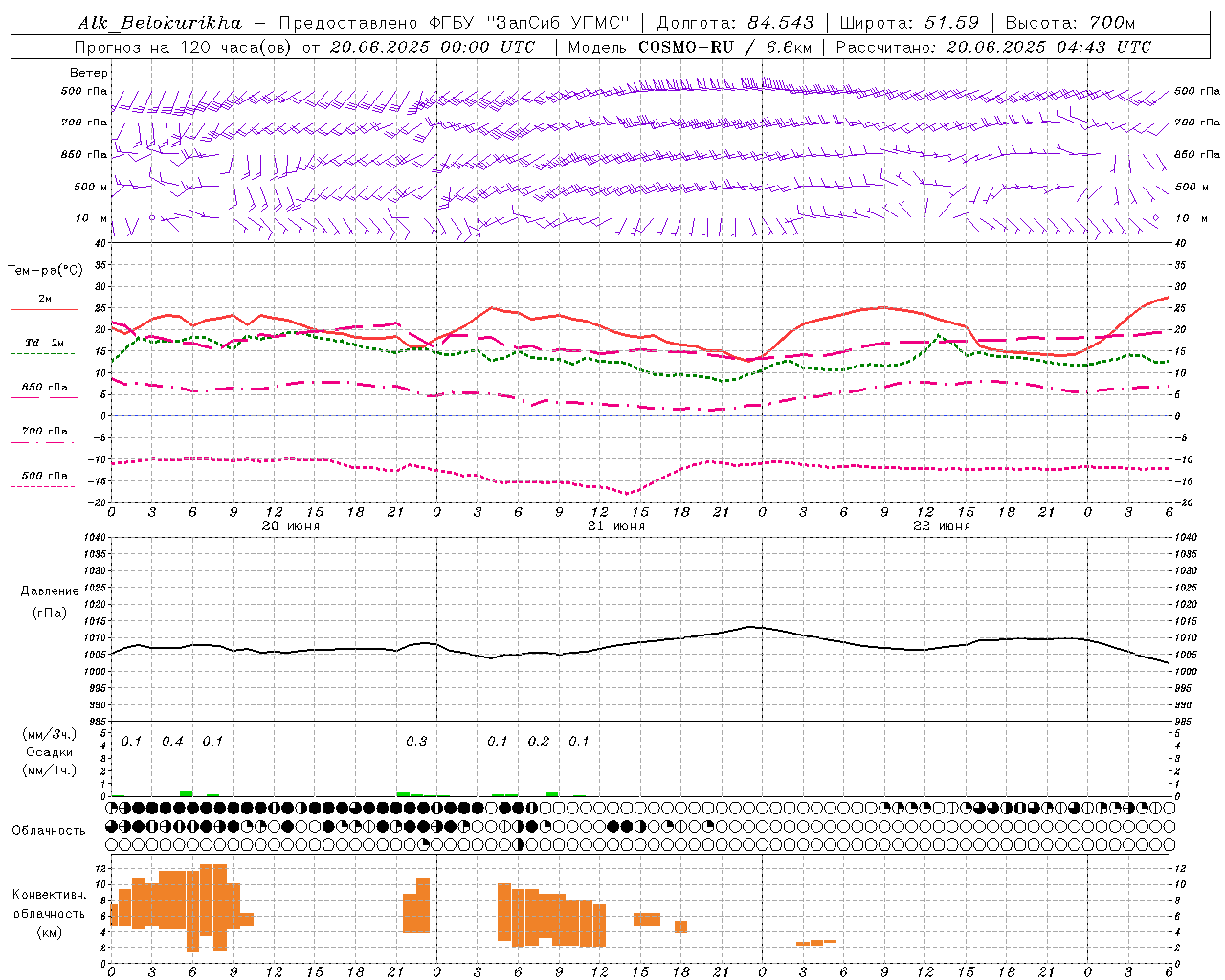Click the (мм/1ч.) precipitation unit label
The image size is (1225, 980).
(x=50, y=770)
